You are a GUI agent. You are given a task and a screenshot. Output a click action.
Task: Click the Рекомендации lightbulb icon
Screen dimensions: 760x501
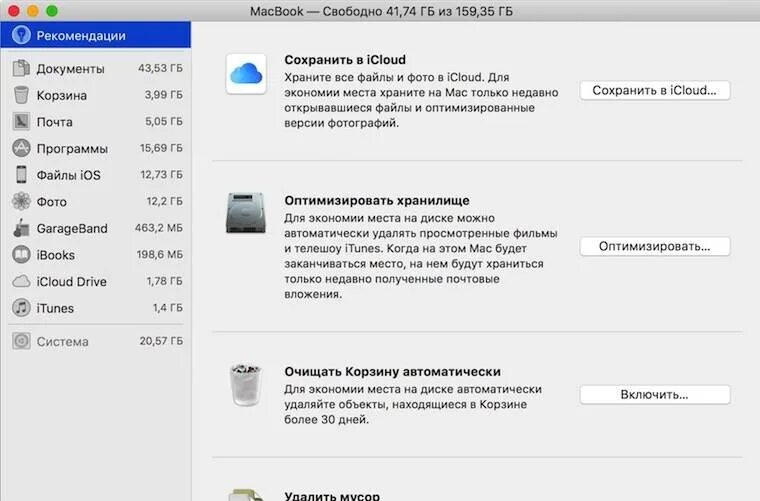(21, 35)
